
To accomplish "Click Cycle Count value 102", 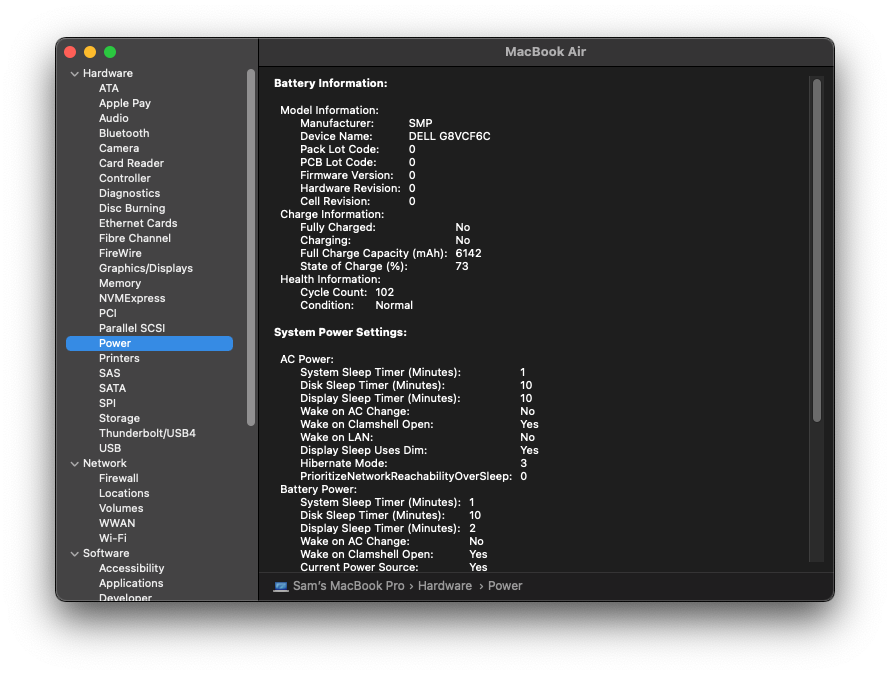I will pos(384,292).
